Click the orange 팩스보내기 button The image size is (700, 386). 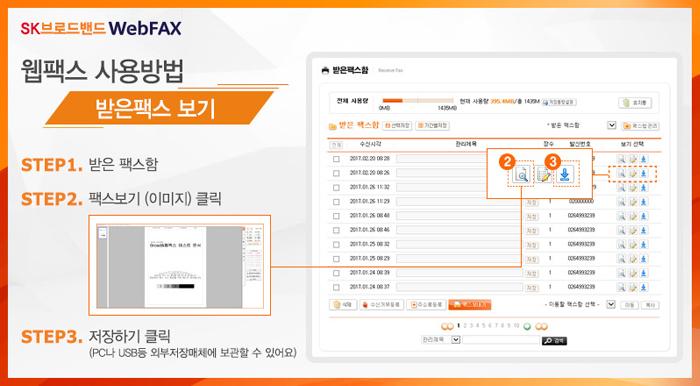click(x=470, y=305)
